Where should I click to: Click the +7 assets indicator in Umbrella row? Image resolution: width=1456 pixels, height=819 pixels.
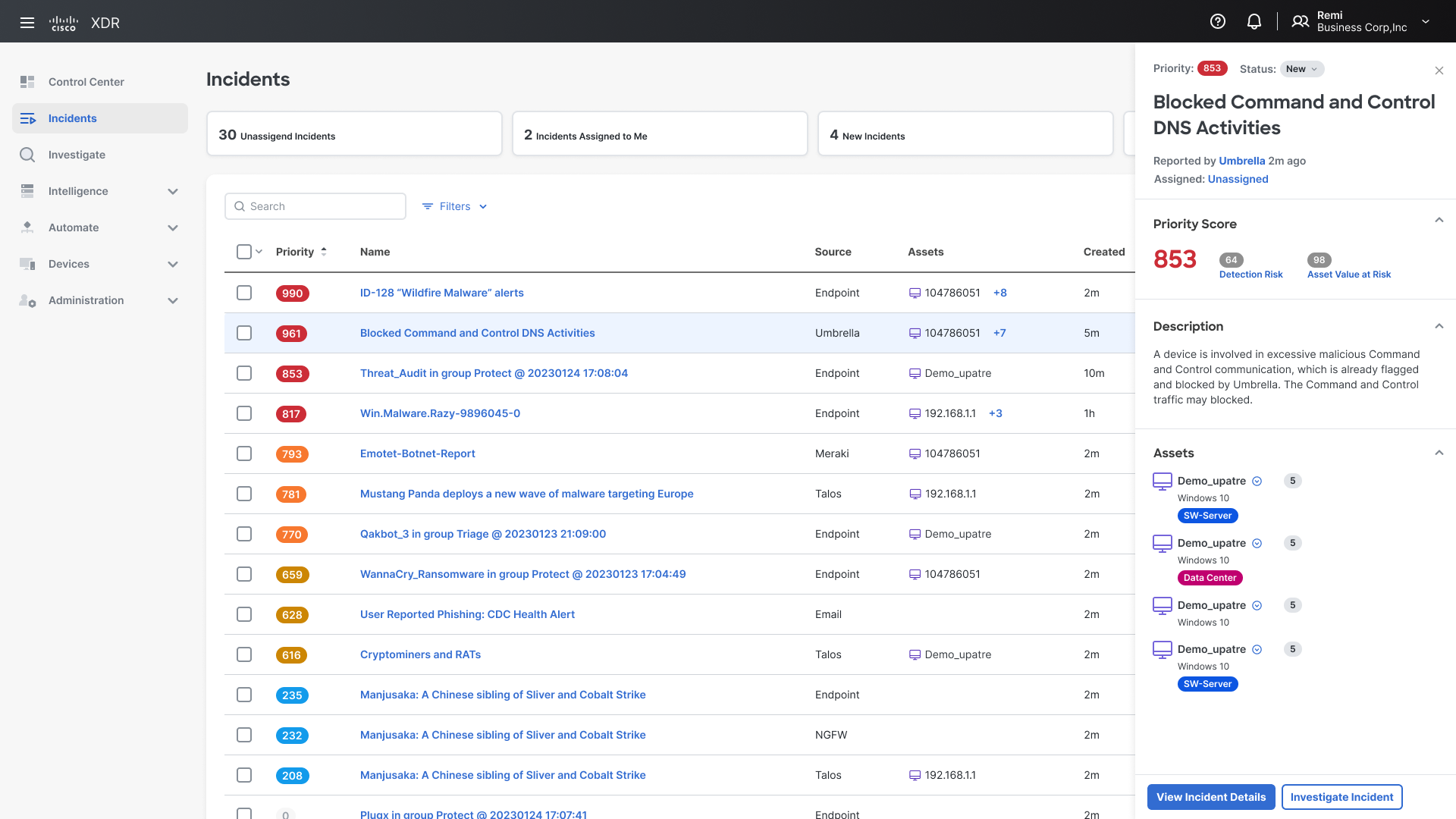tap(999, 333)
